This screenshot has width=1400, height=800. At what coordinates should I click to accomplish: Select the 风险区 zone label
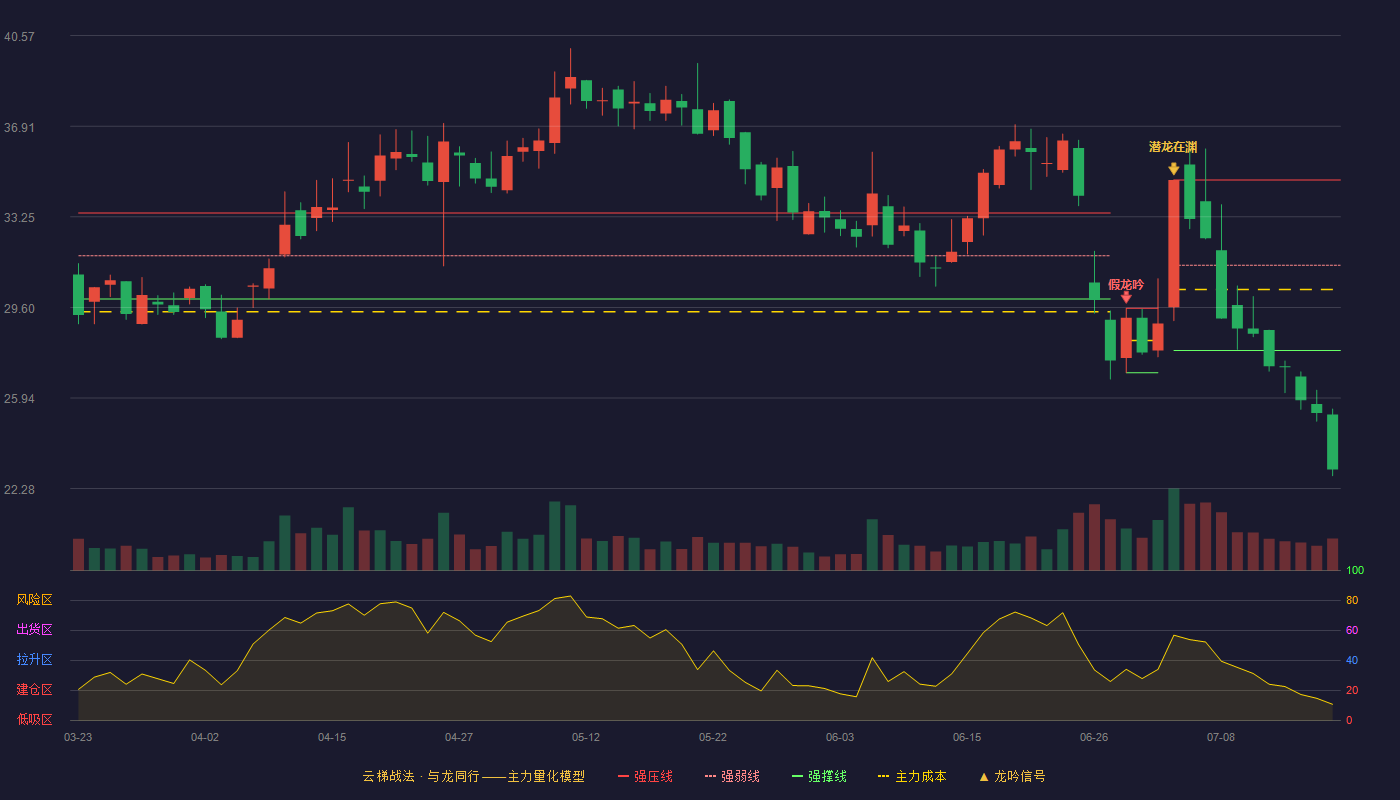34,600
